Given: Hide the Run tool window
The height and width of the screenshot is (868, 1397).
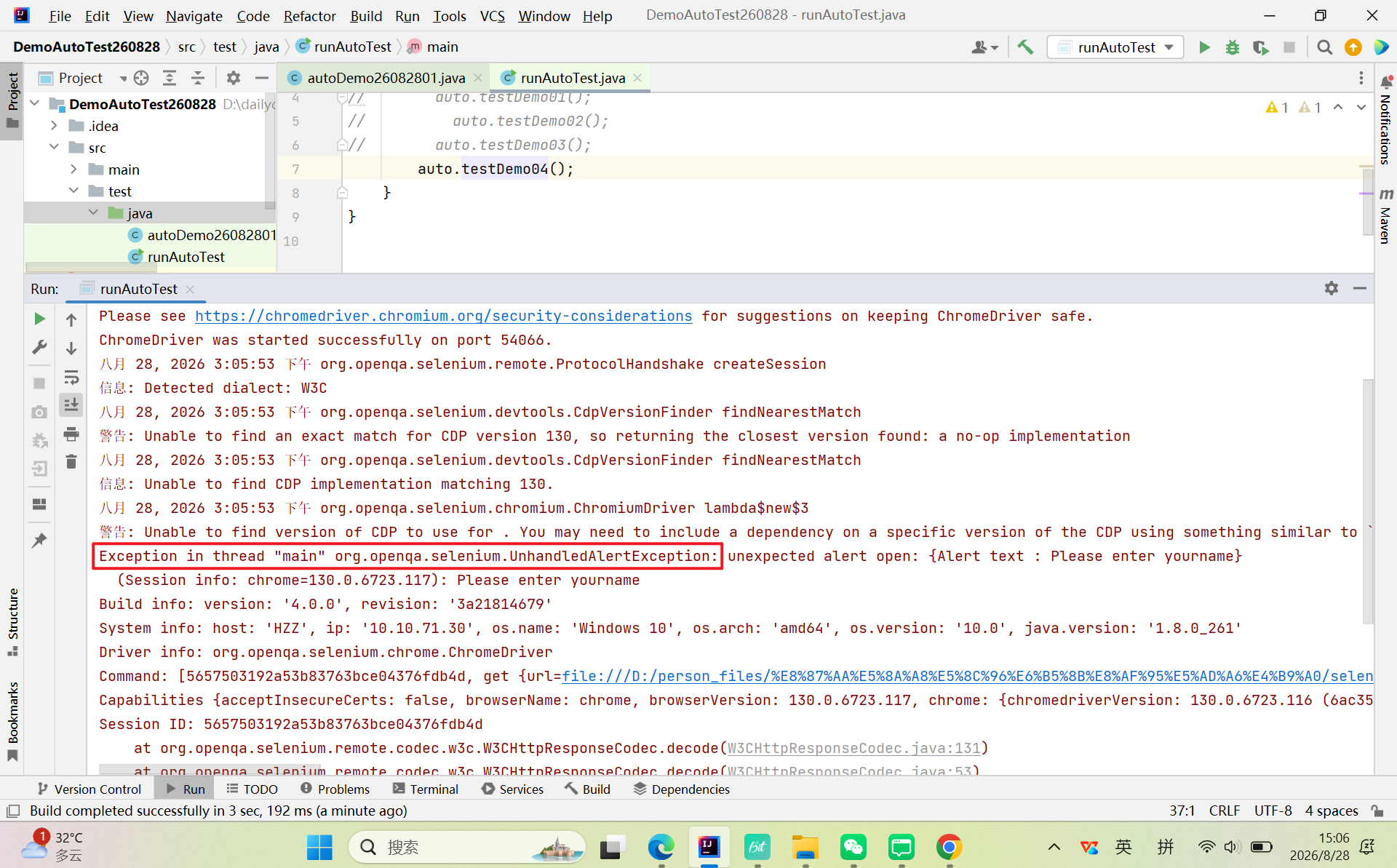Looking at the screenshot, I should [1359, 288].
